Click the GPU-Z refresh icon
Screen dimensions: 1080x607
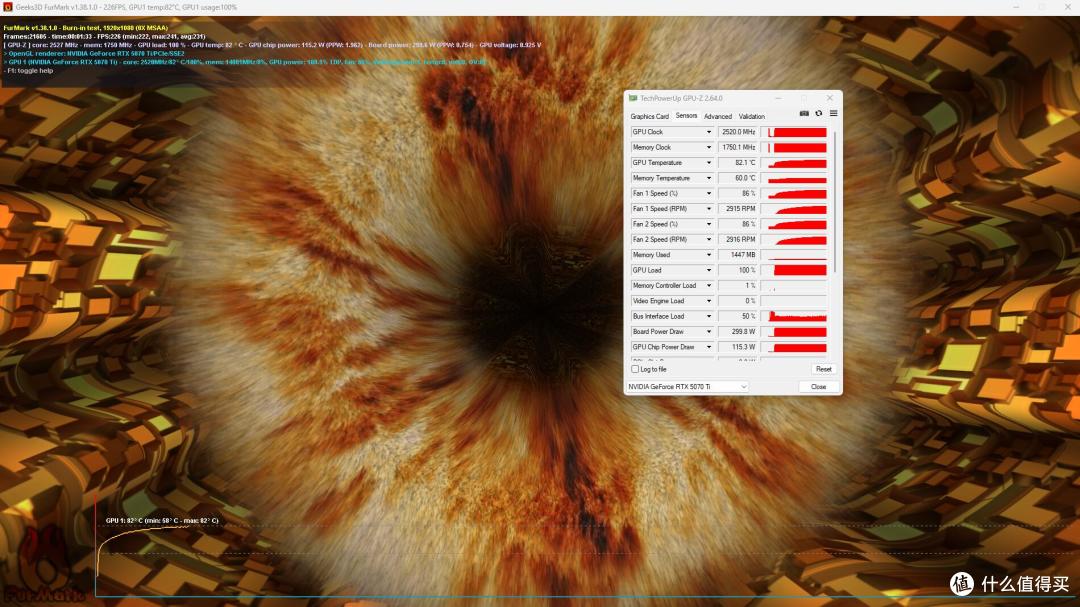click(819, 114)
